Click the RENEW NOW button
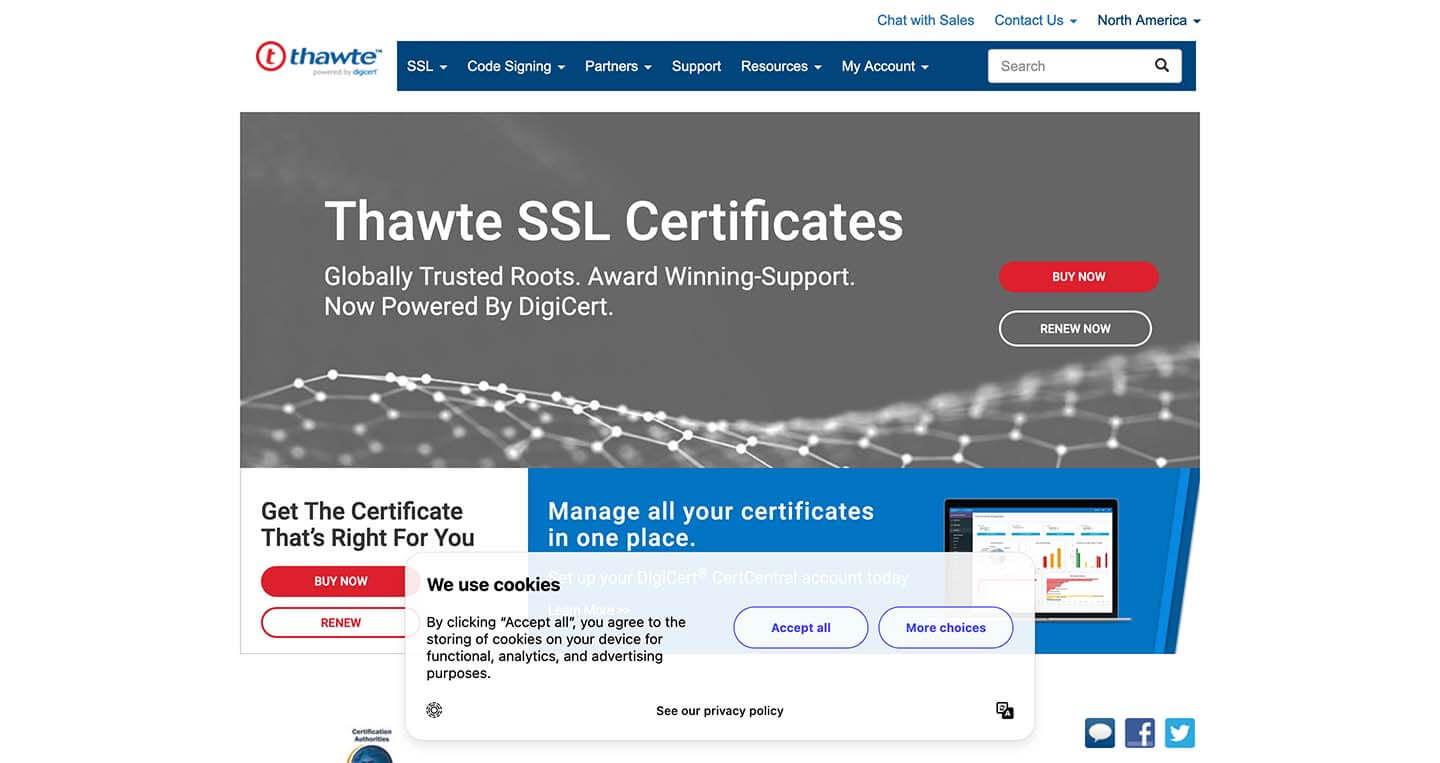 (1075, 329)
